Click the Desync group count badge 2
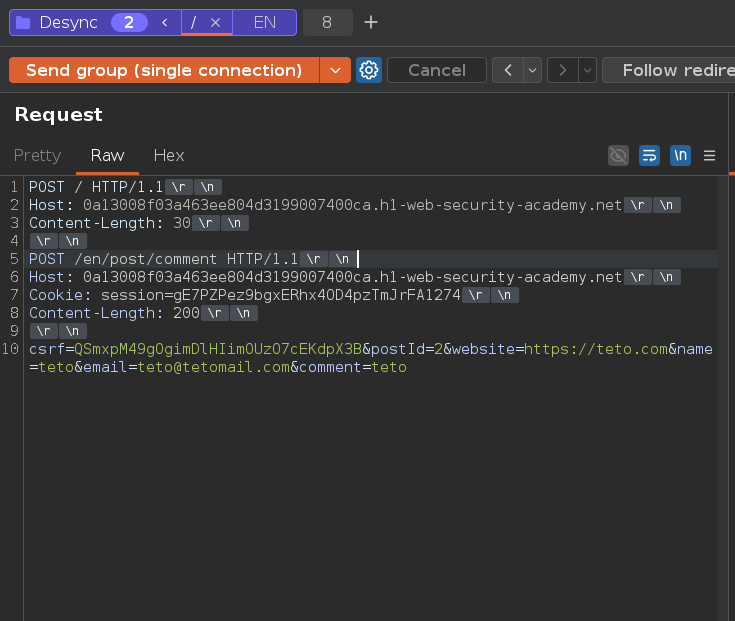735x621 pixels. [129, 22]
